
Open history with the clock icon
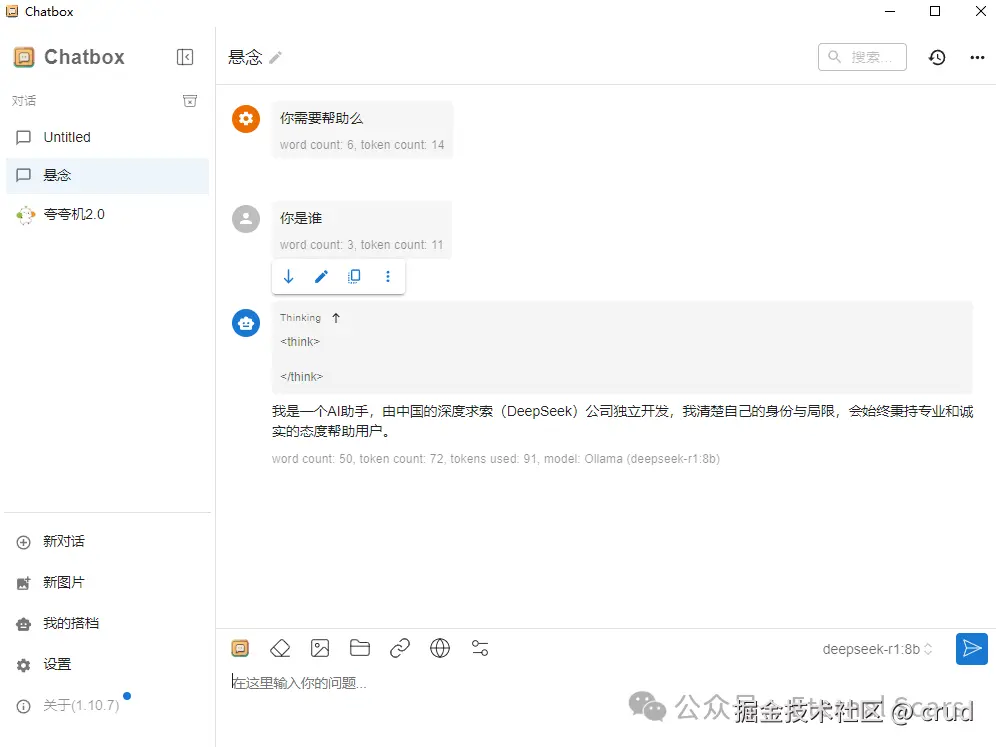[x=937, y=57]
